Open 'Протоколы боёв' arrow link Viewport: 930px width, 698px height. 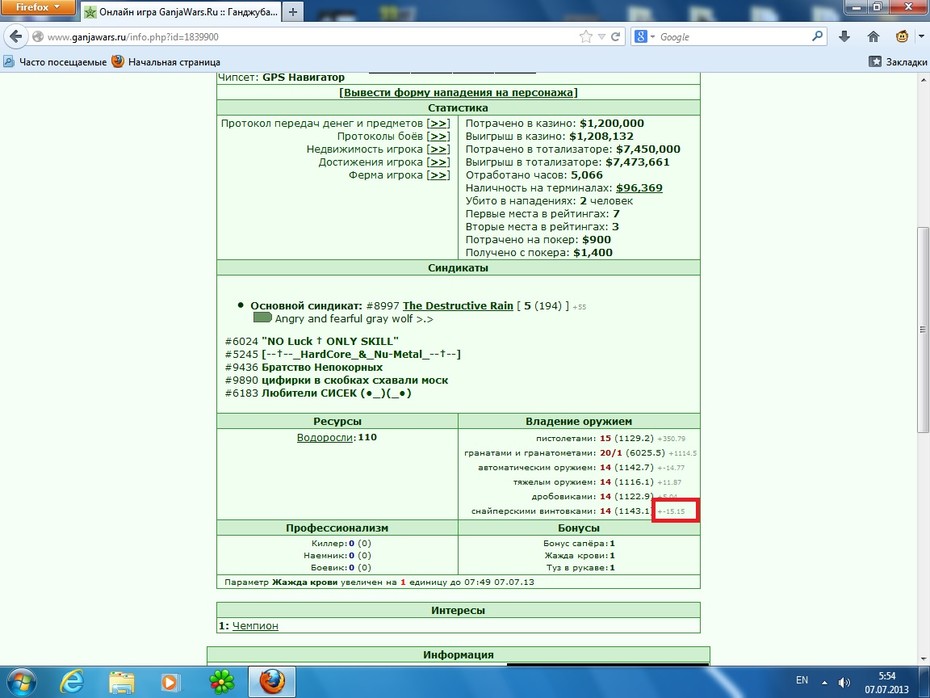(438, 136)
